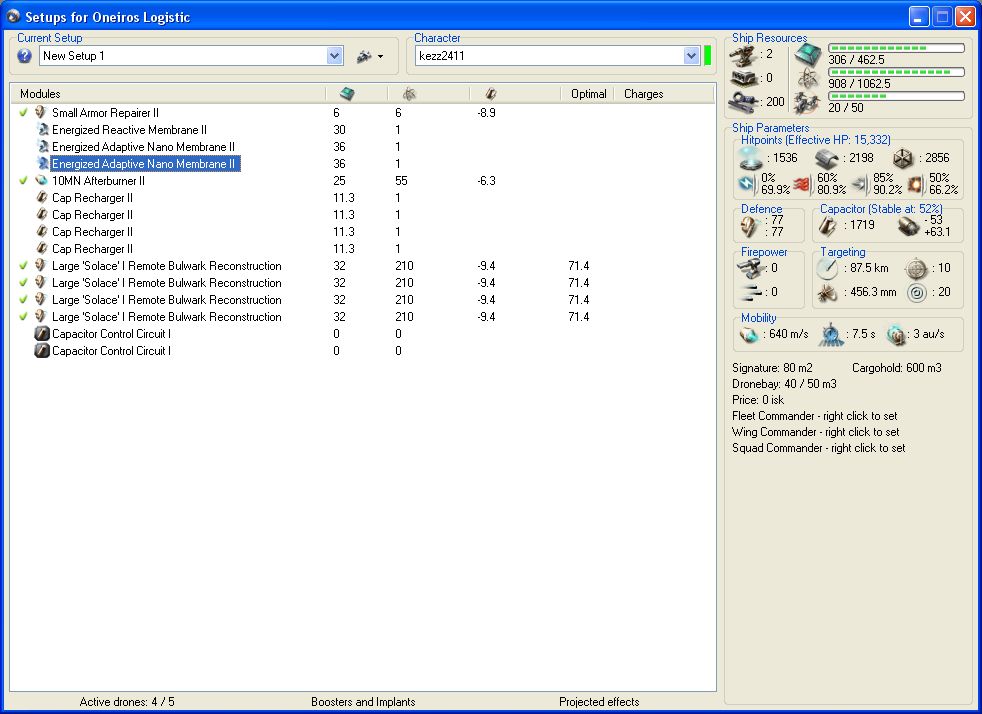Image resolution: width=982 pixels, height=714 pixels.
Task: Open the Projected effects panel
Action: (599, 701)
